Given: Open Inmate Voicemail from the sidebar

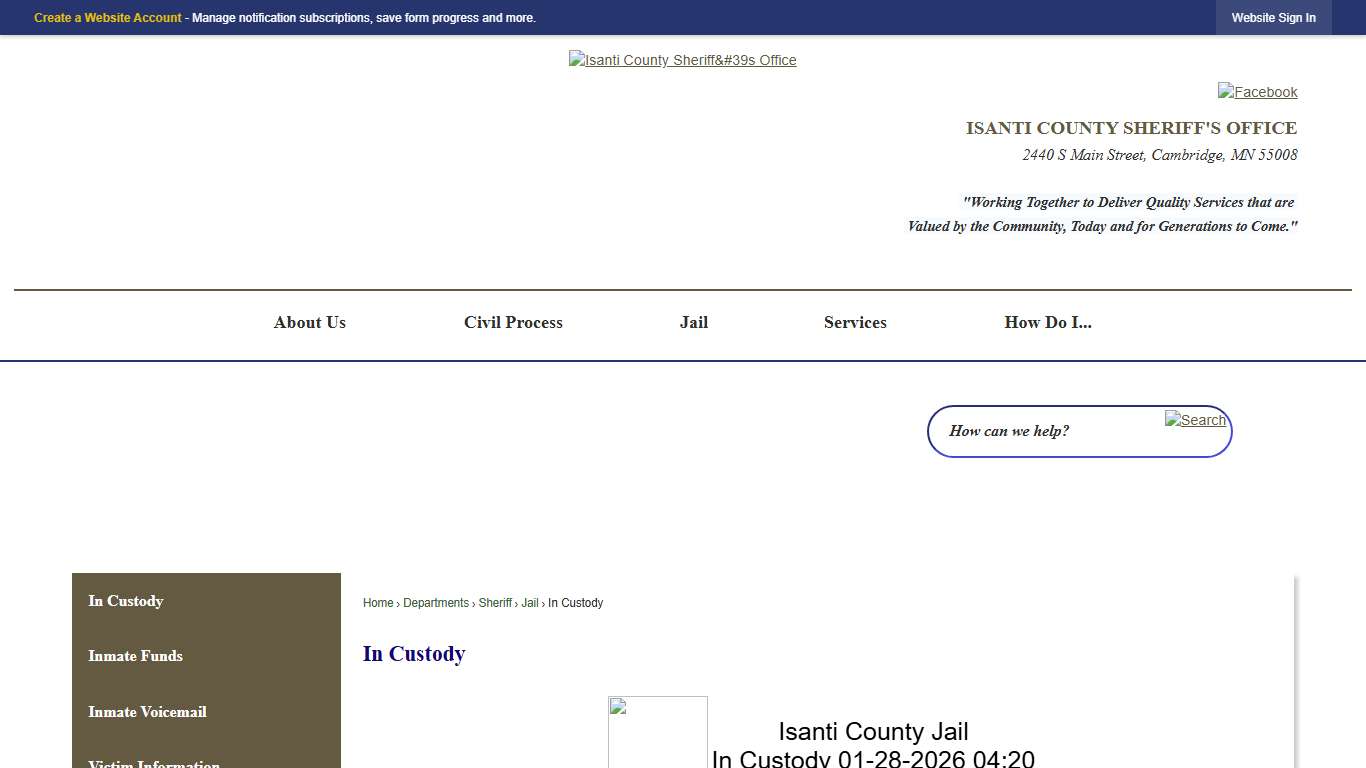Looking at the screenshot, I should (x=147, y=712).
